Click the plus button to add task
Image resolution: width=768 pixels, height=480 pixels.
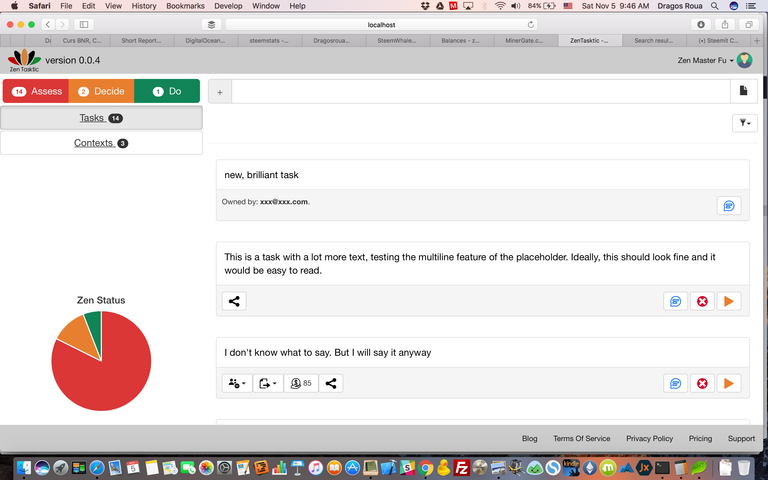pyautogui.click(x=220, y=92)
